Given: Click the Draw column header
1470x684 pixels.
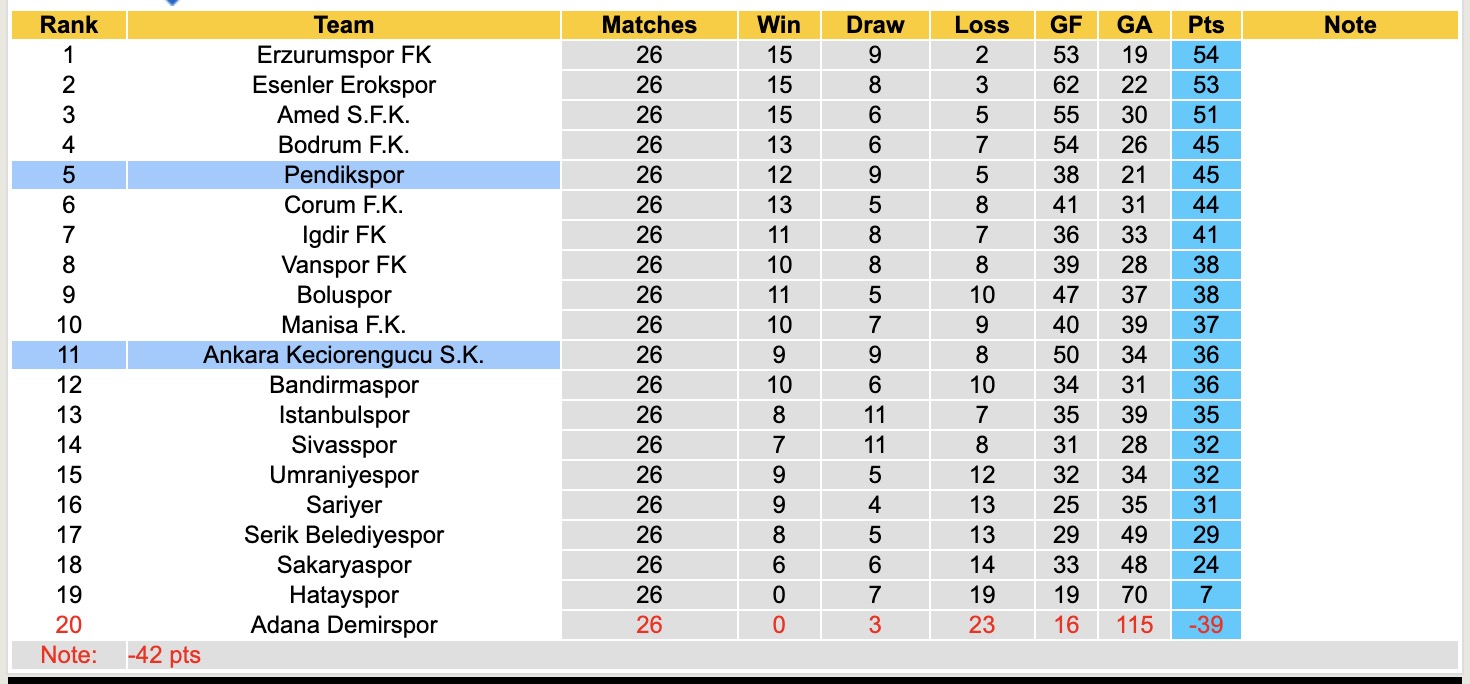Looking at the screenshot, I should (x=875, y=25).
